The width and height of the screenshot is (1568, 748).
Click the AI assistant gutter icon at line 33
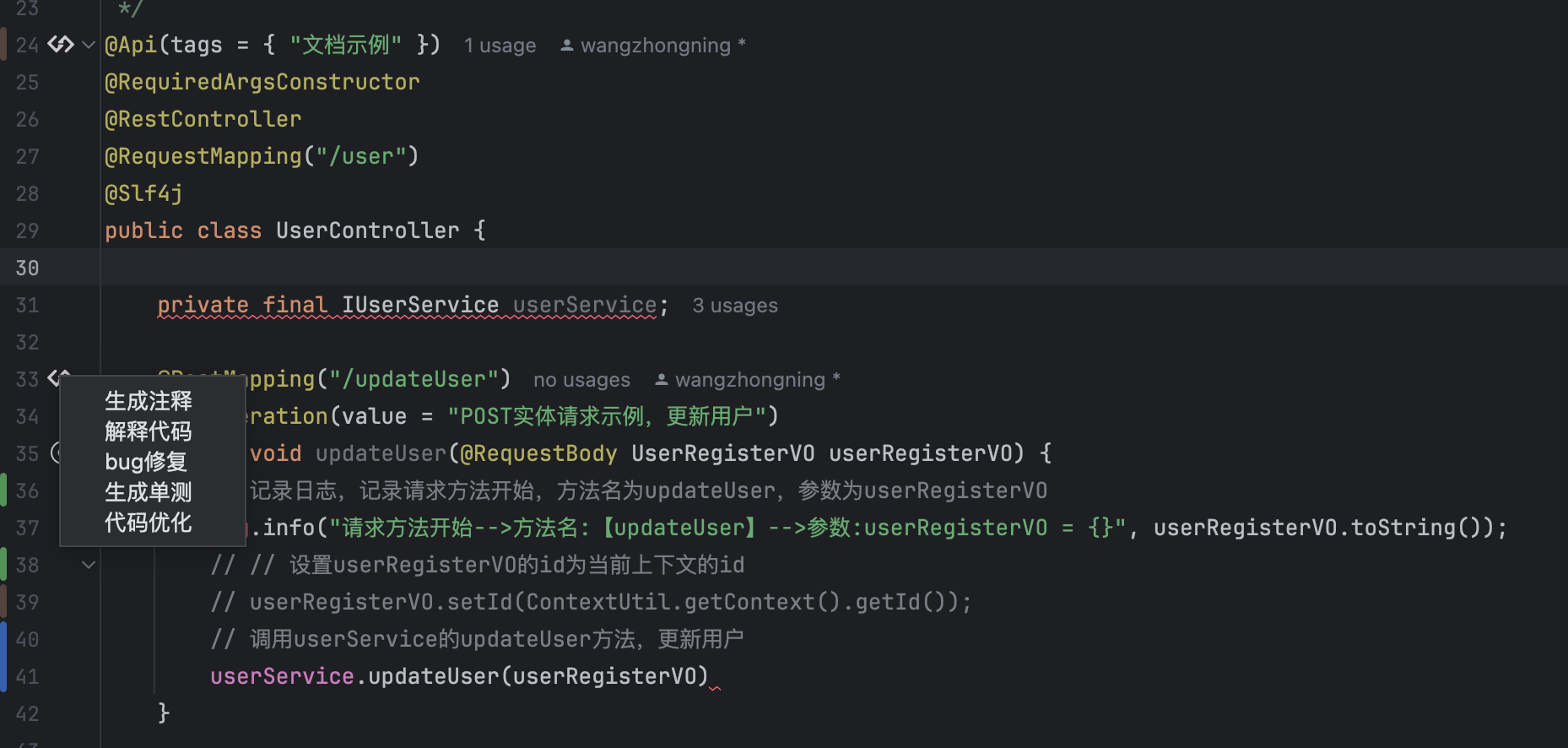pyautogui.click(x=57, y=377)
